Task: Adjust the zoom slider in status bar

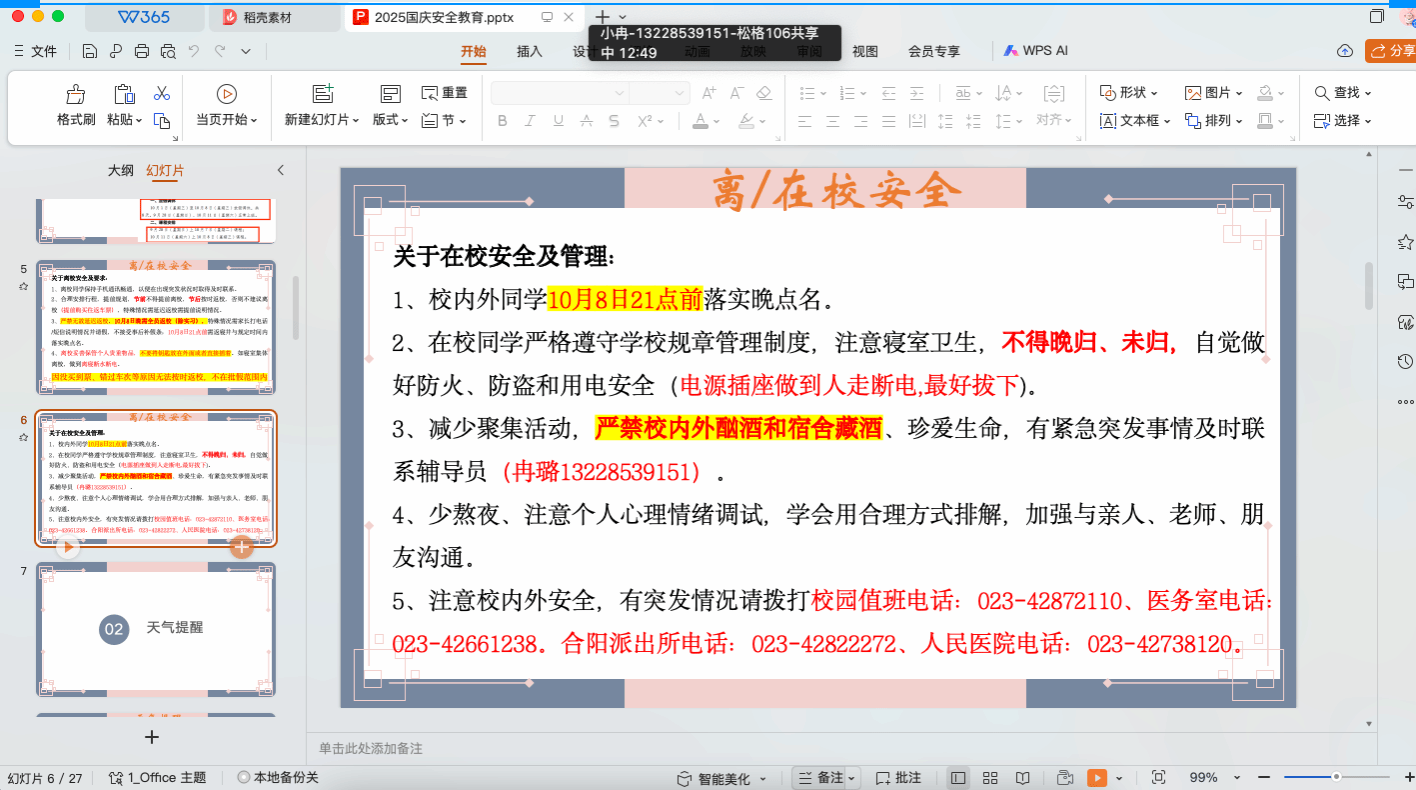Action: 1336,778
